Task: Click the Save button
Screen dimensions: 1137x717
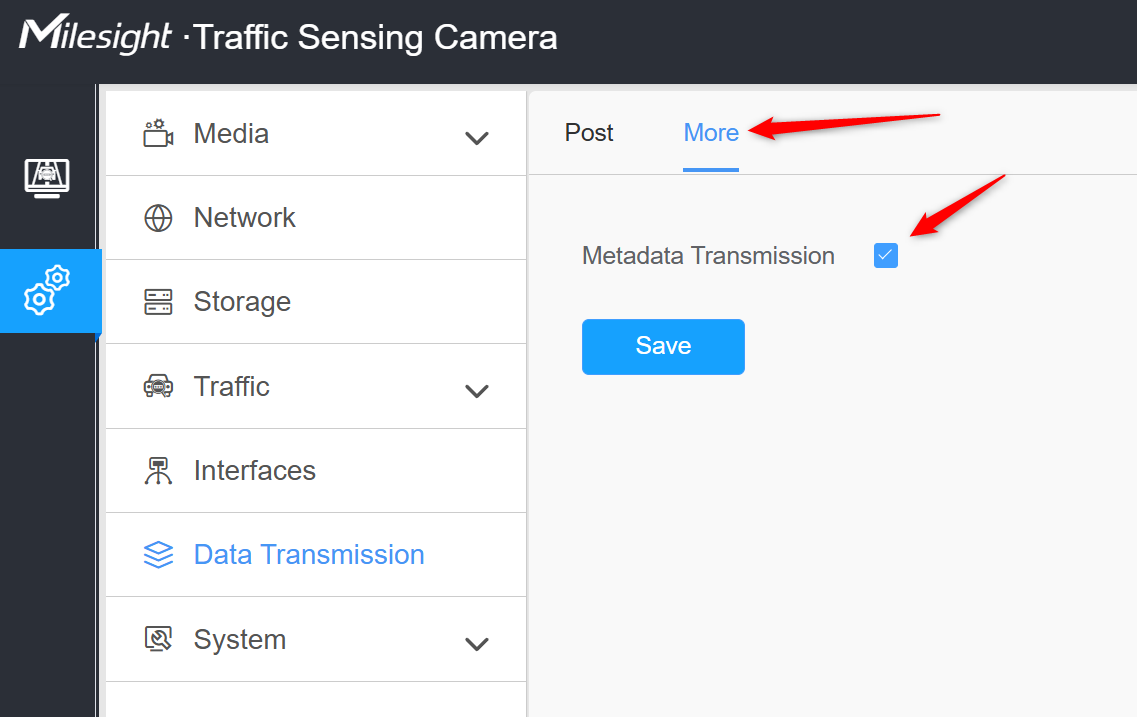Action: click(663, 347)
